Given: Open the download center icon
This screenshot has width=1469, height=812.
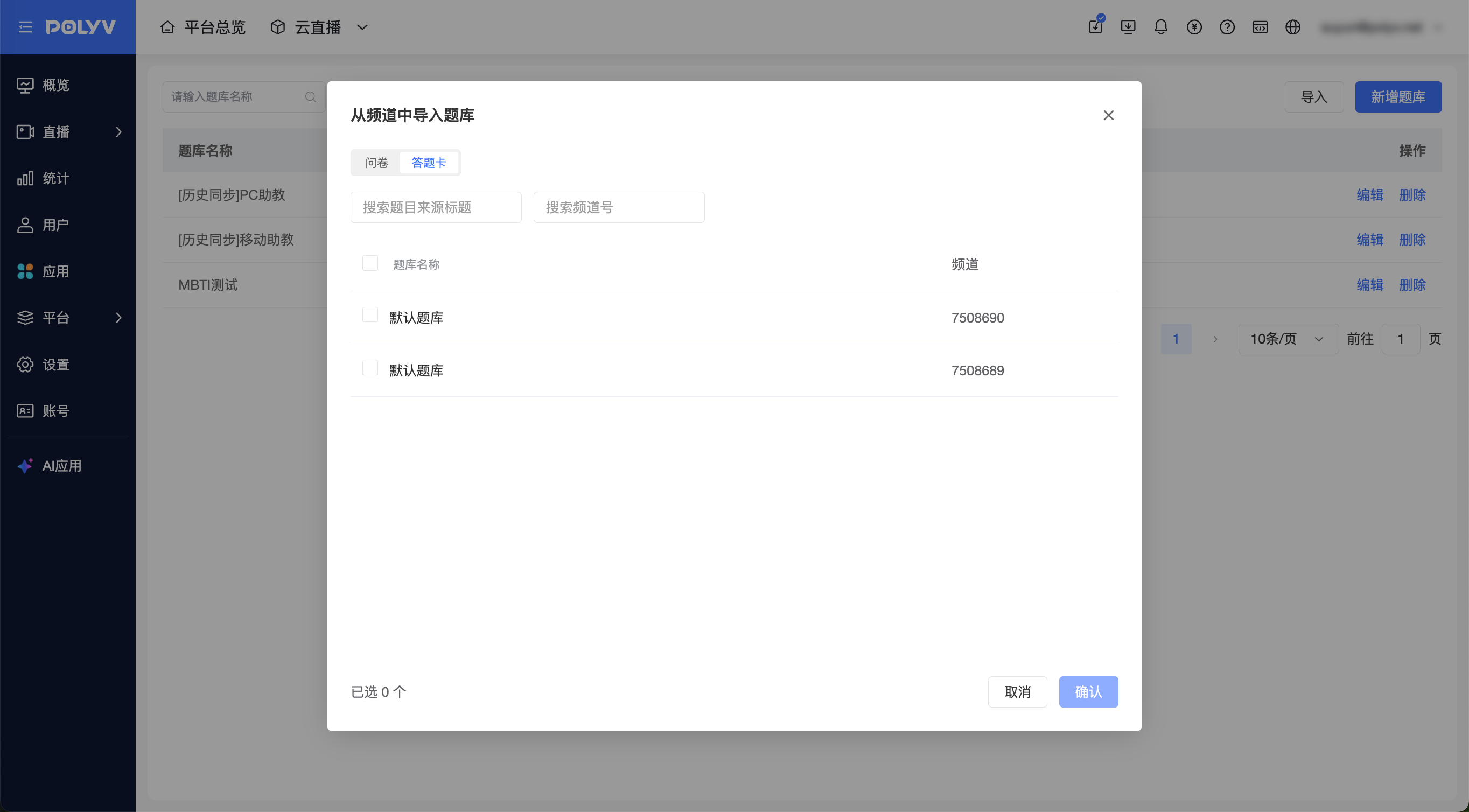Looking at the screenshot, I should (x=1128, y=27).
